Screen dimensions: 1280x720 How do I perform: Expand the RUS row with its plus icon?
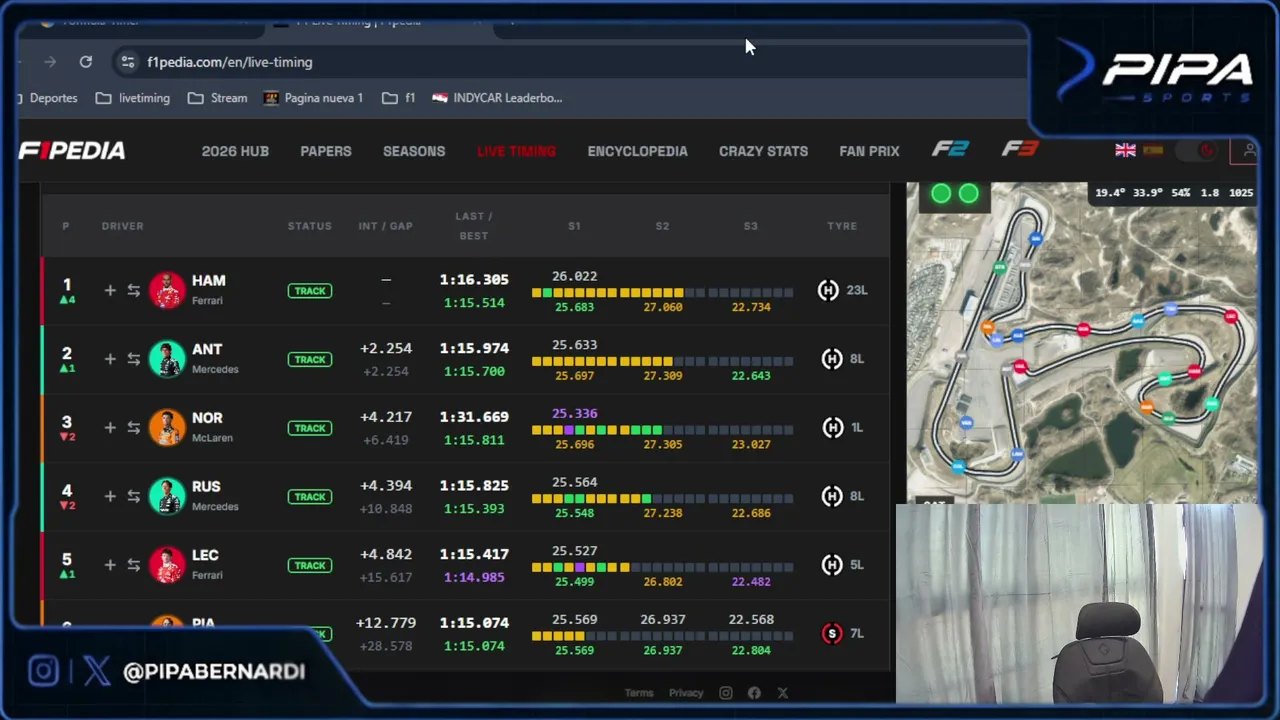point(110,496)
